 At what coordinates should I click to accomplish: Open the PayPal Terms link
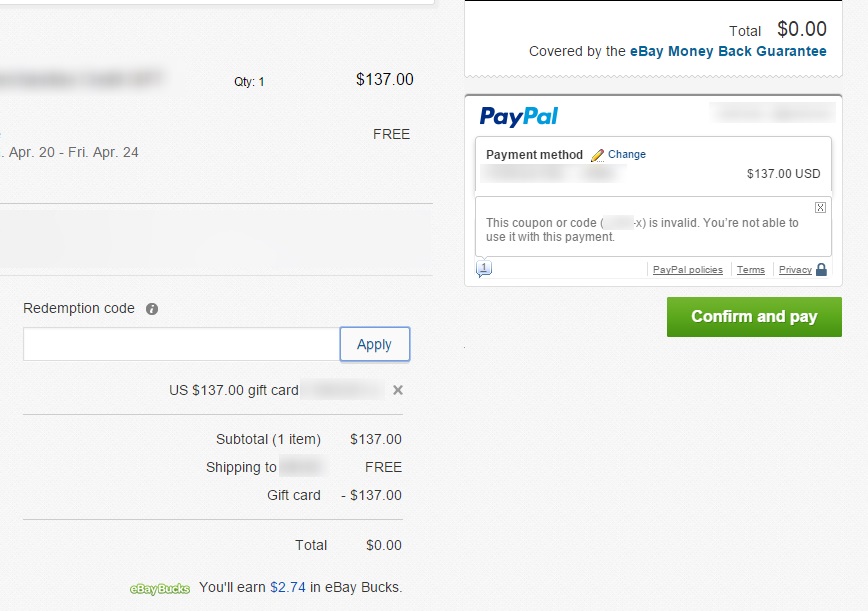tap(751, 270)
